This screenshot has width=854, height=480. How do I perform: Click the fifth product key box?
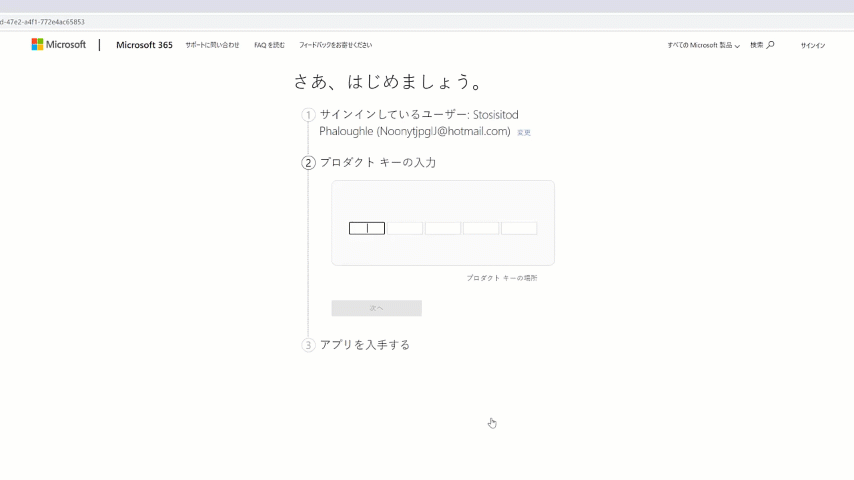(519, 228)
